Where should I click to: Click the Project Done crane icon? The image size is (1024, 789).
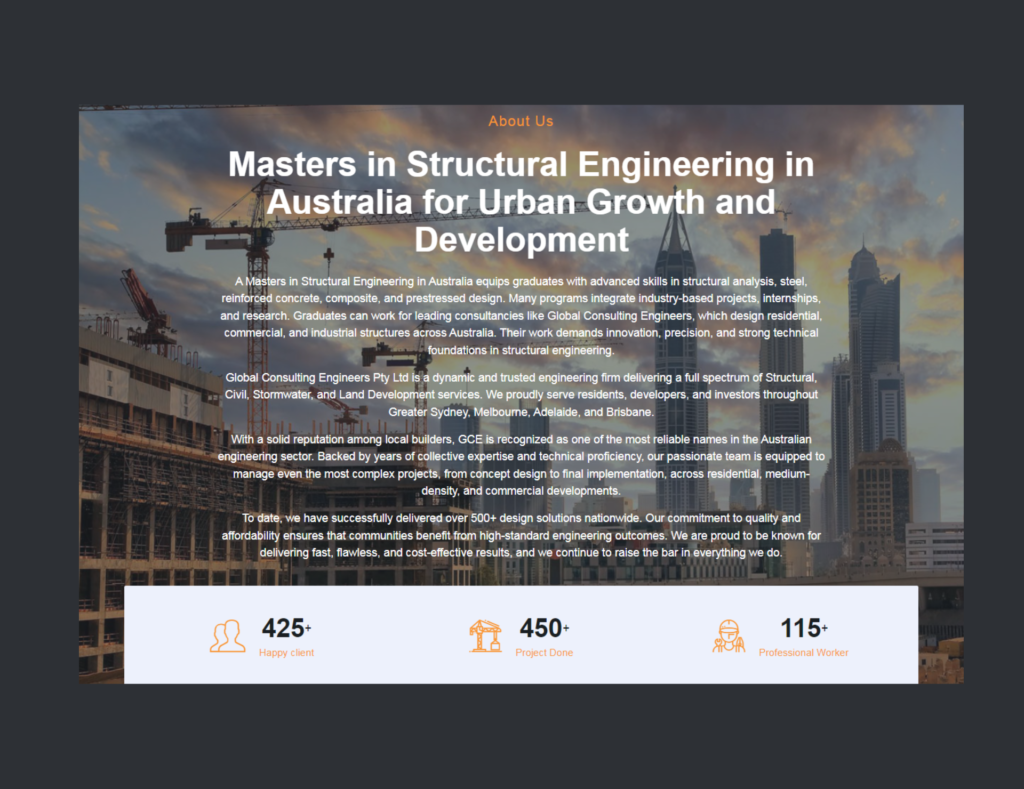[485, 636]
